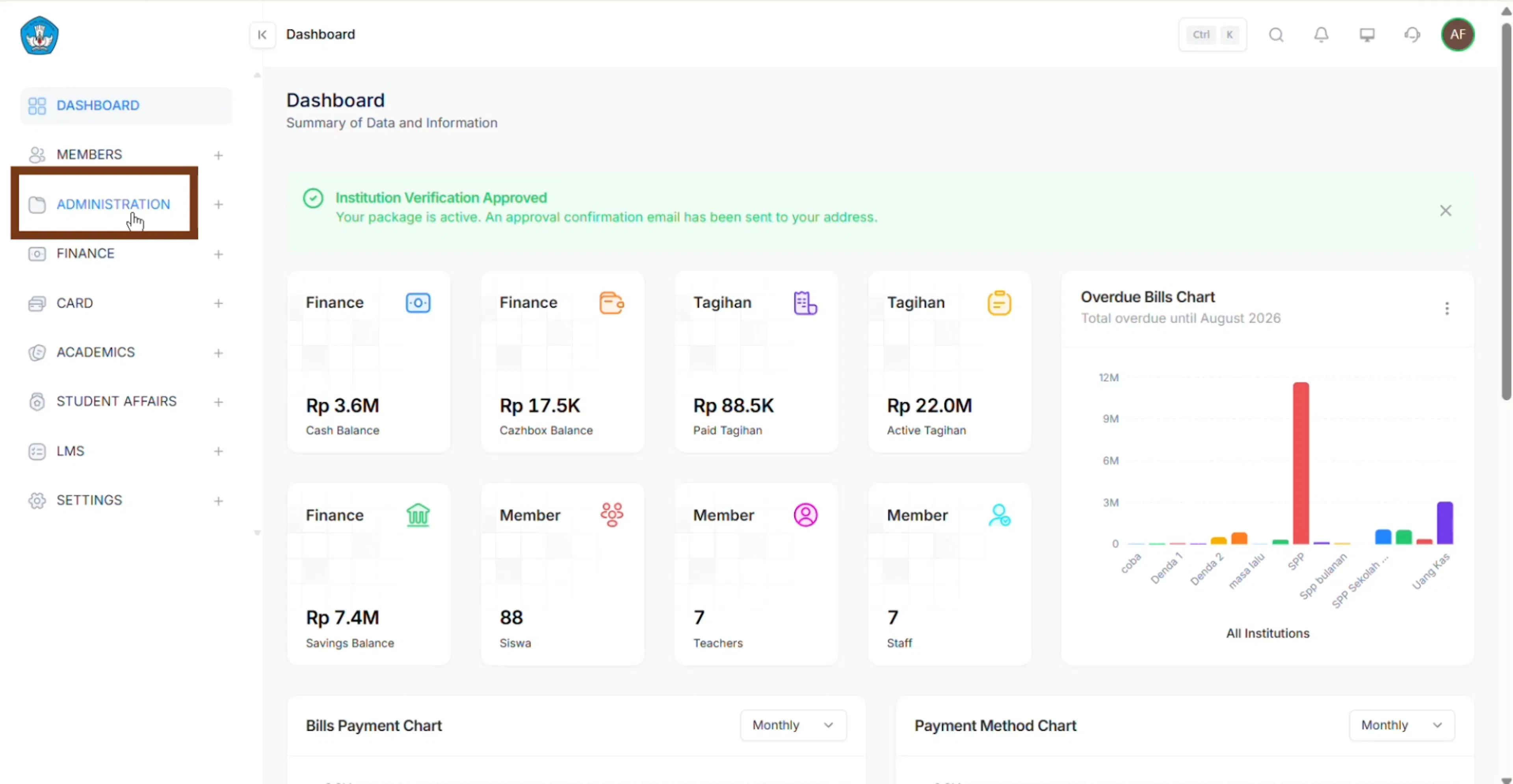Open the AF user avatar menu
Screen dimensions: 1513x784
point(1457,35)
